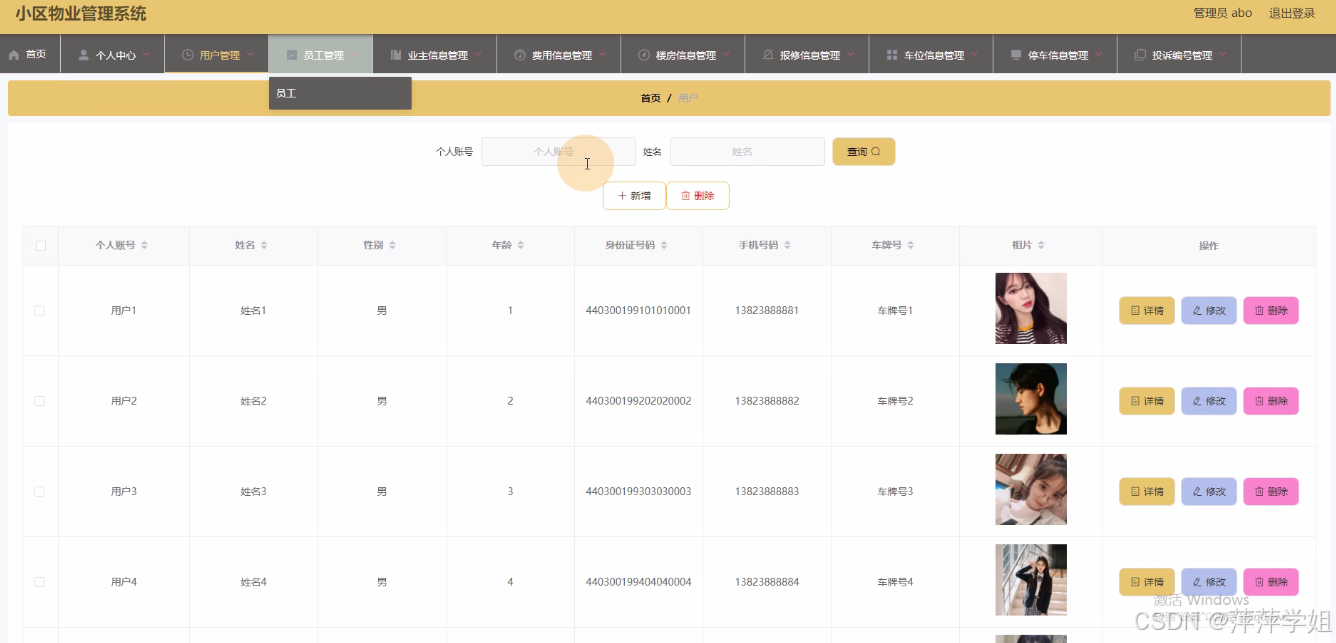Viewport: 1336px width, 643px height.
Task: Click the person icon in 个人中心 menu
Action: (84, 55)
